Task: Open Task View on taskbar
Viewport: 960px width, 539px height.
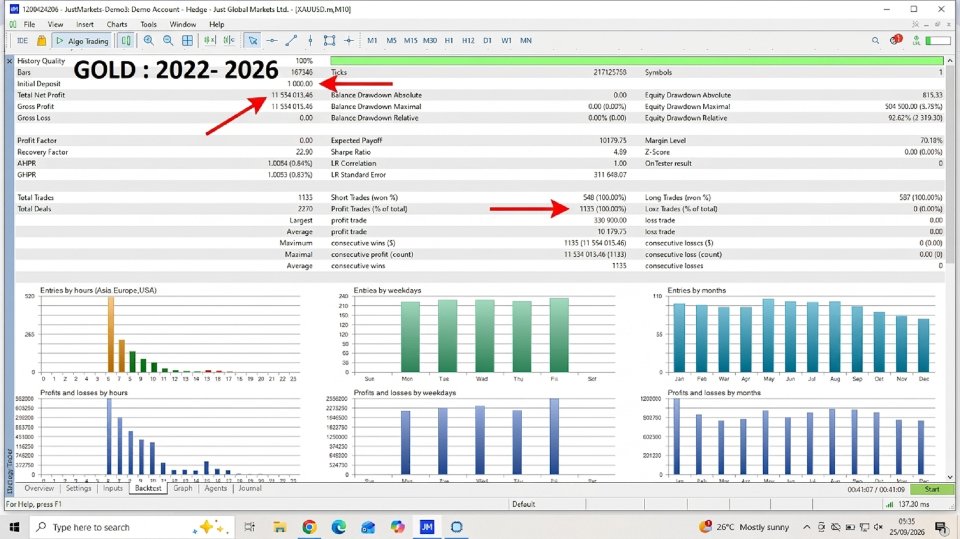Action: tap(249, 527)
